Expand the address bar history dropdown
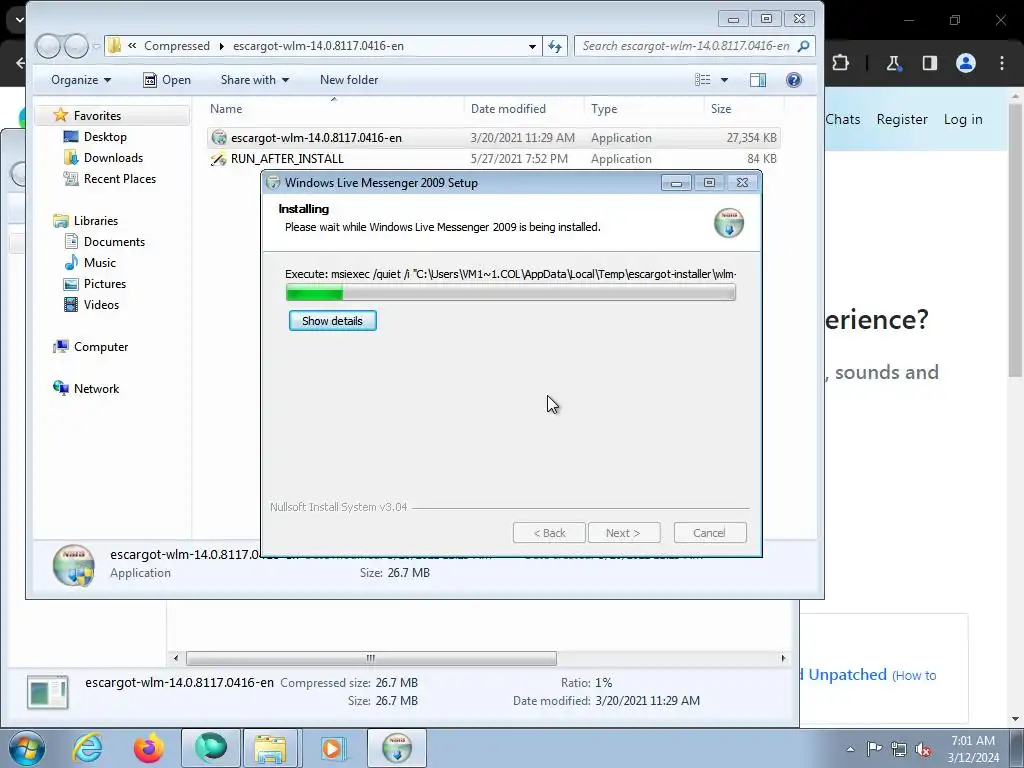The image size is (1024, 768). coord(532,46)
